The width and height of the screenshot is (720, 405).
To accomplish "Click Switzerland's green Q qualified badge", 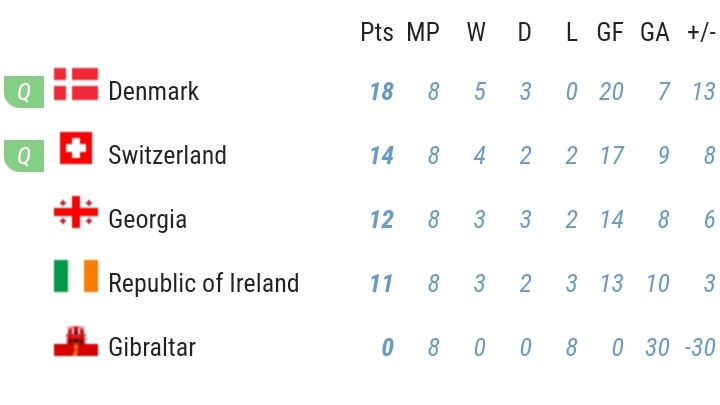I will [x=24, y=156].
